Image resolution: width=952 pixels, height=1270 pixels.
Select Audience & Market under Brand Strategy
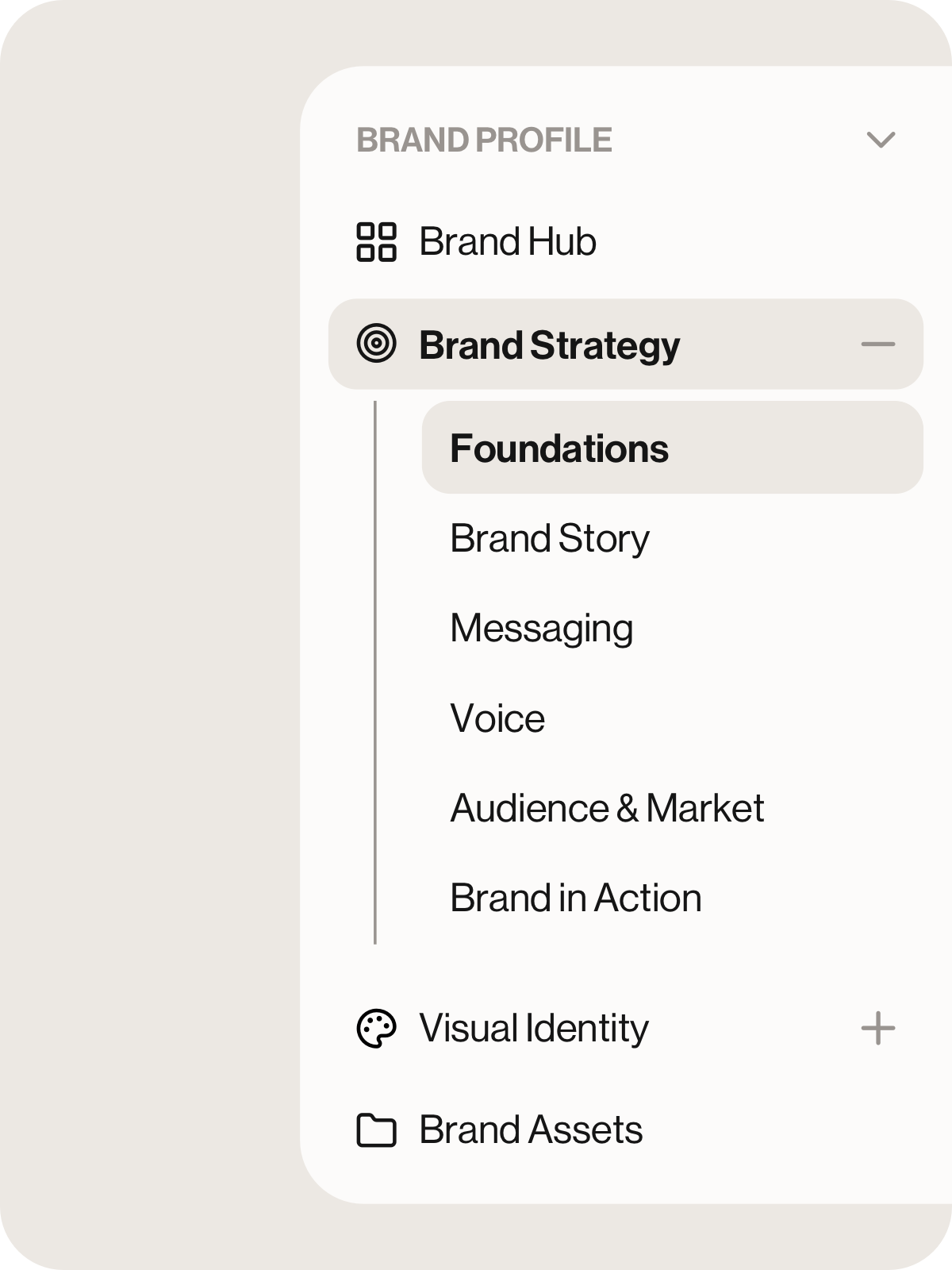pyautogui.click(x=605, y=808)
